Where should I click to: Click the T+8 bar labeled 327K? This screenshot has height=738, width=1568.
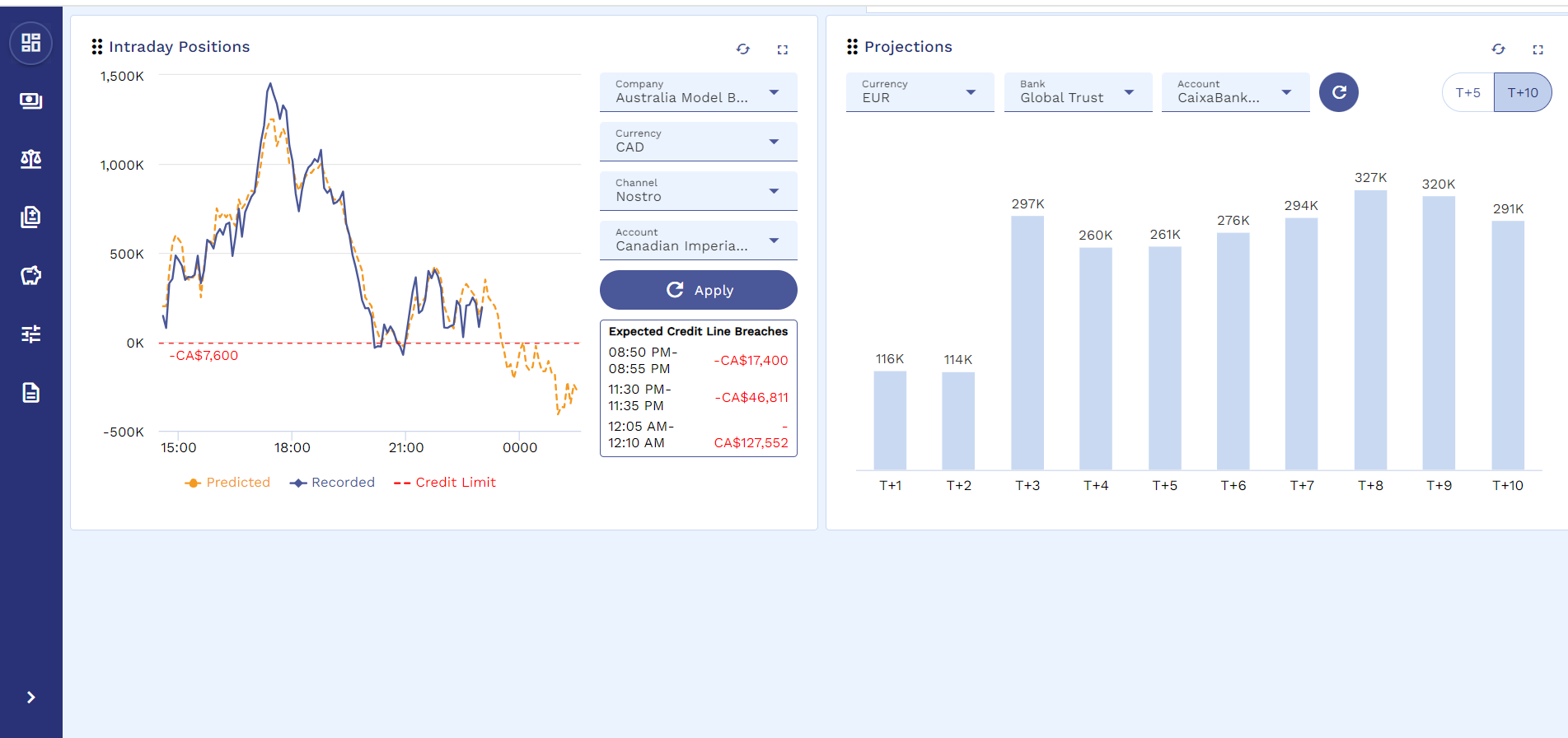click(x=1371, y=329)
